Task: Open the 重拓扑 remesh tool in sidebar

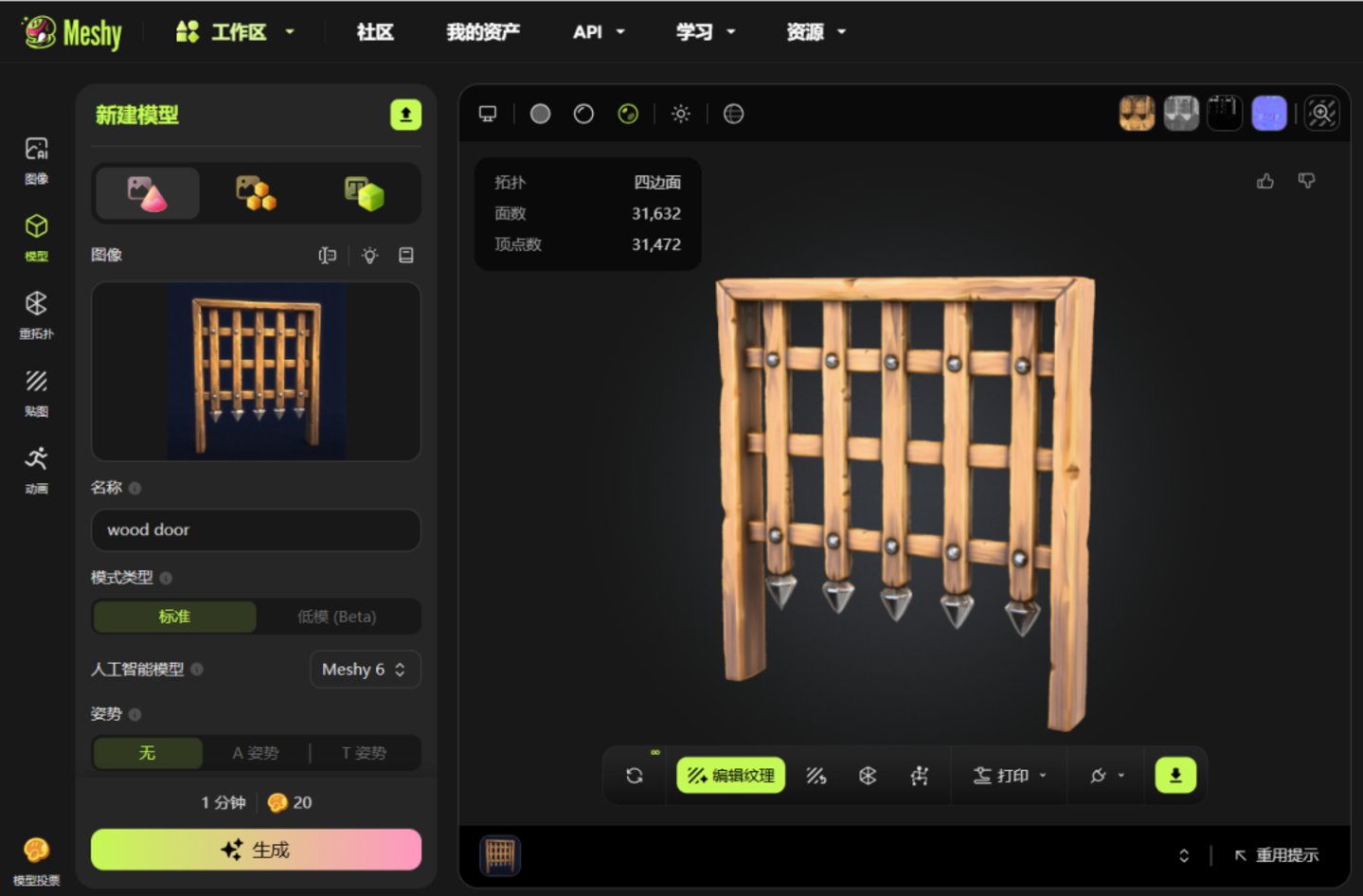Action: 36,314
